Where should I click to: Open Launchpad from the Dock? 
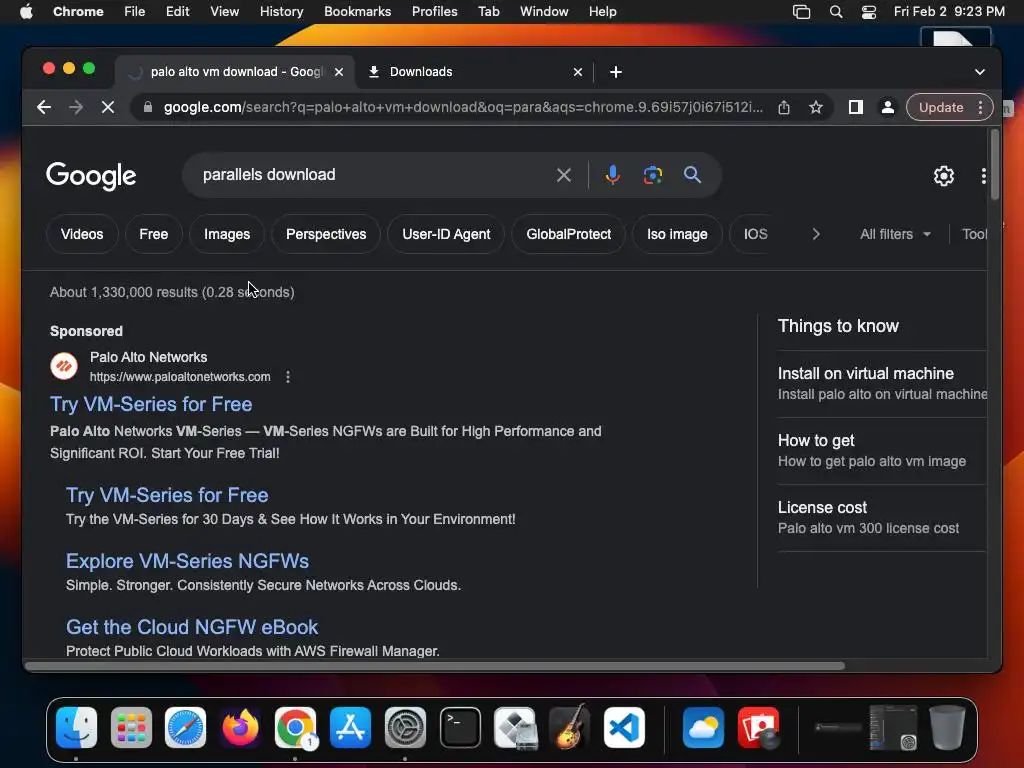[x=131, y=728]
